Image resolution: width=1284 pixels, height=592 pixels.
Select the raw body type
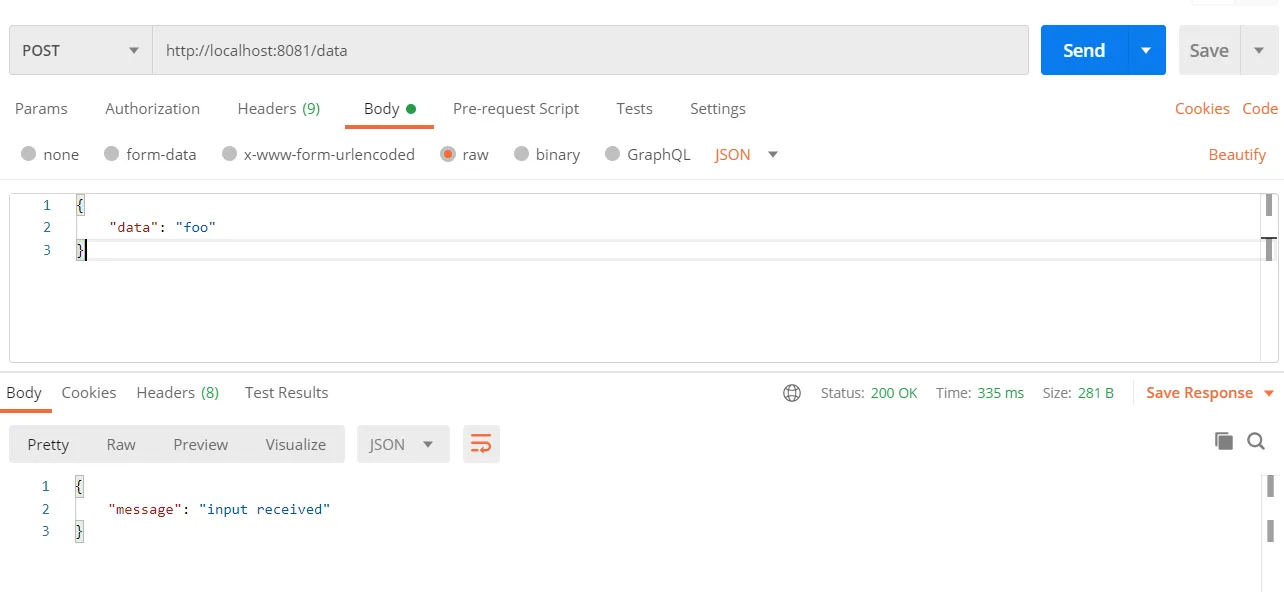click(464, 154)
